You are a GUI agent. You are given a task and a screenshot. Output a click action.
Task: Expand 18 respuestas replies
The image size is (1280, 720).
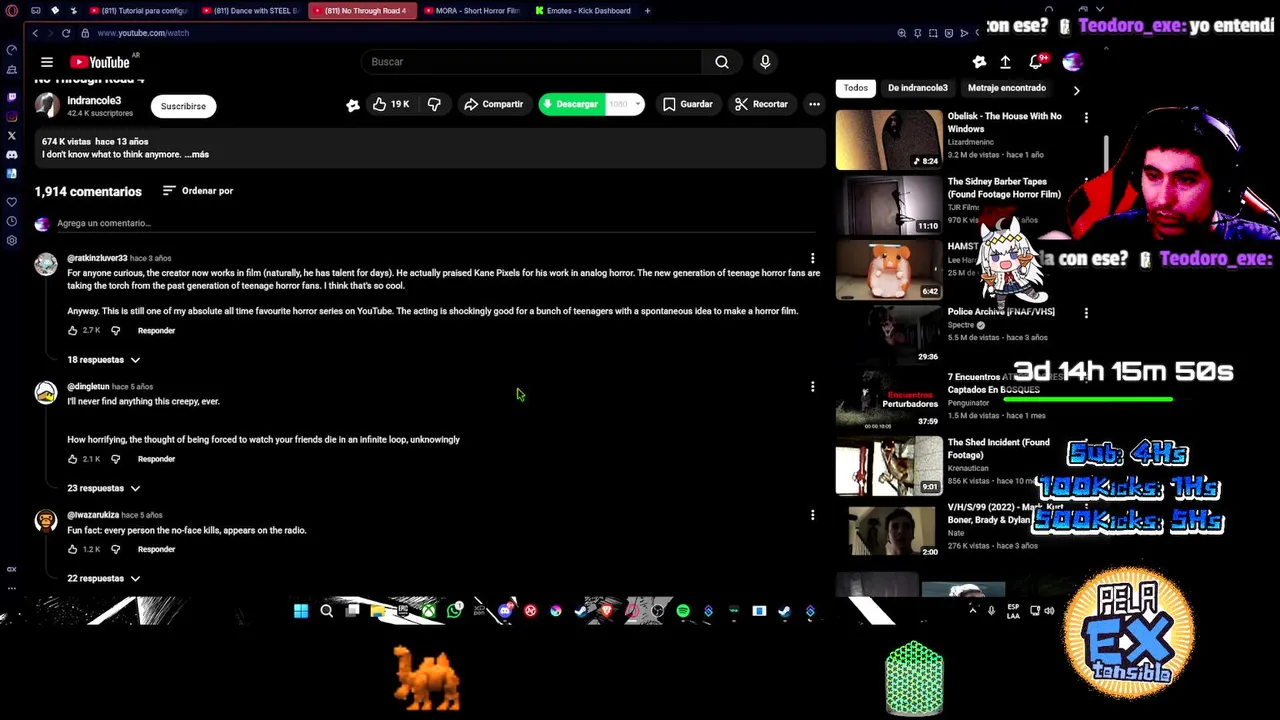click(x=104, y=360)
